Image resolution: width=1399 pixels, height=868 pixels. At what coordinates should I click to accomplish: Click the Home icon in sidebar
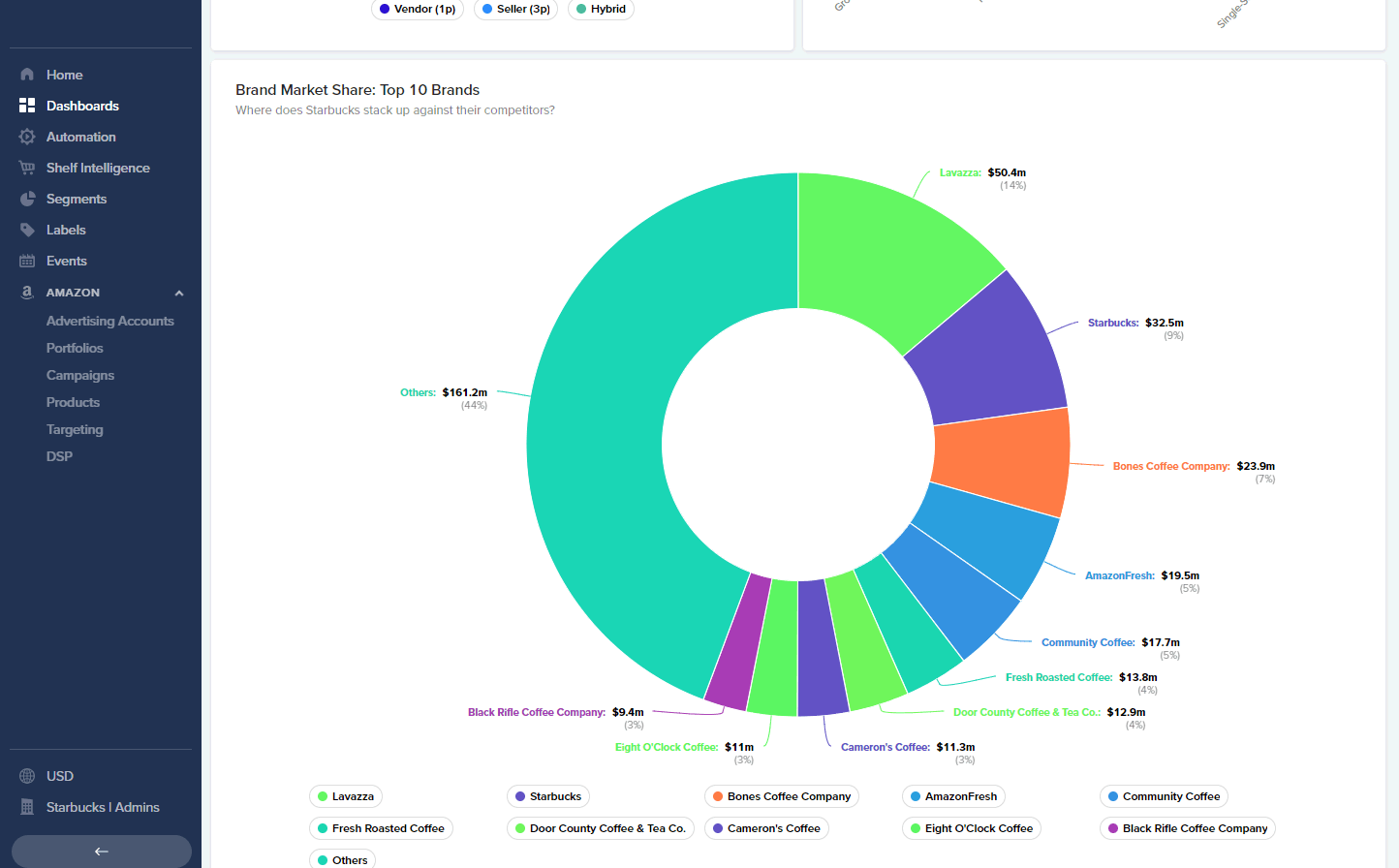pos(27,75)
